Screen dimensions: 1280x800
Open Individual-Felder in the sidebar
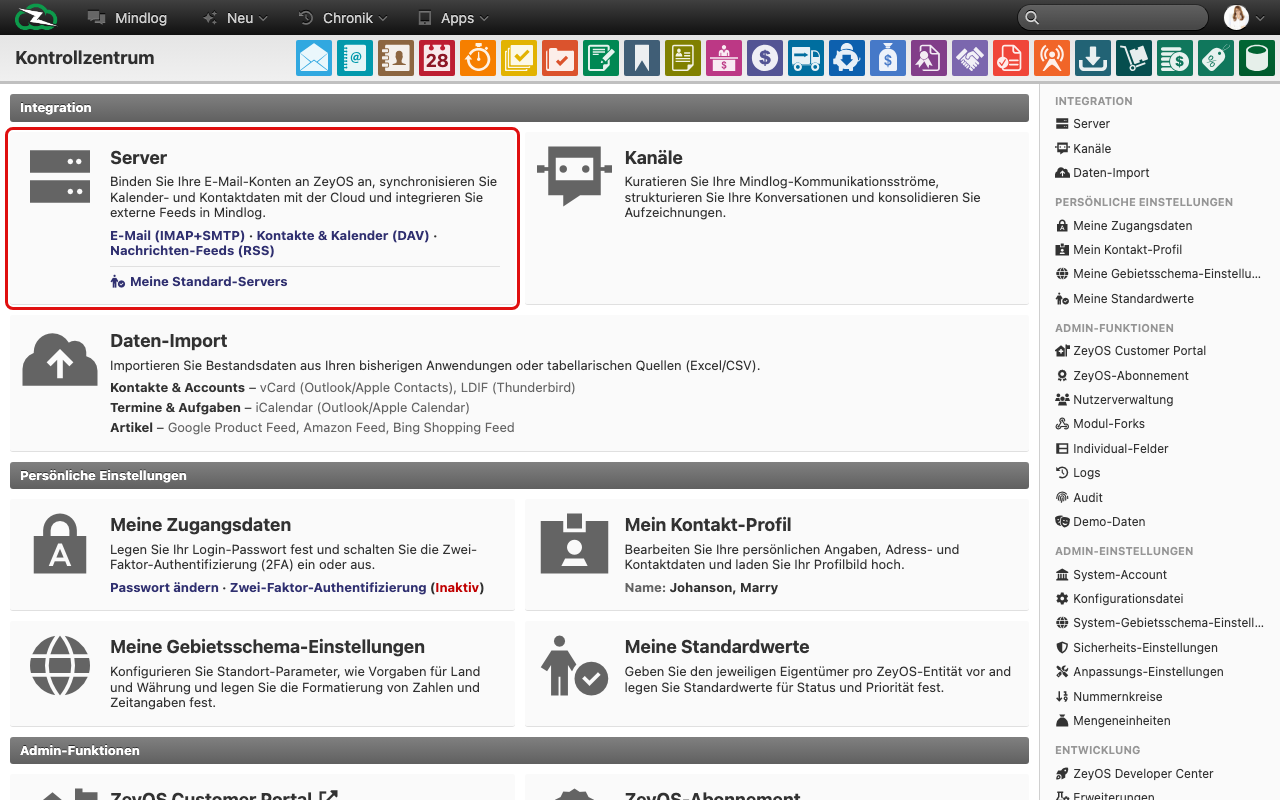click(1112, 449)
